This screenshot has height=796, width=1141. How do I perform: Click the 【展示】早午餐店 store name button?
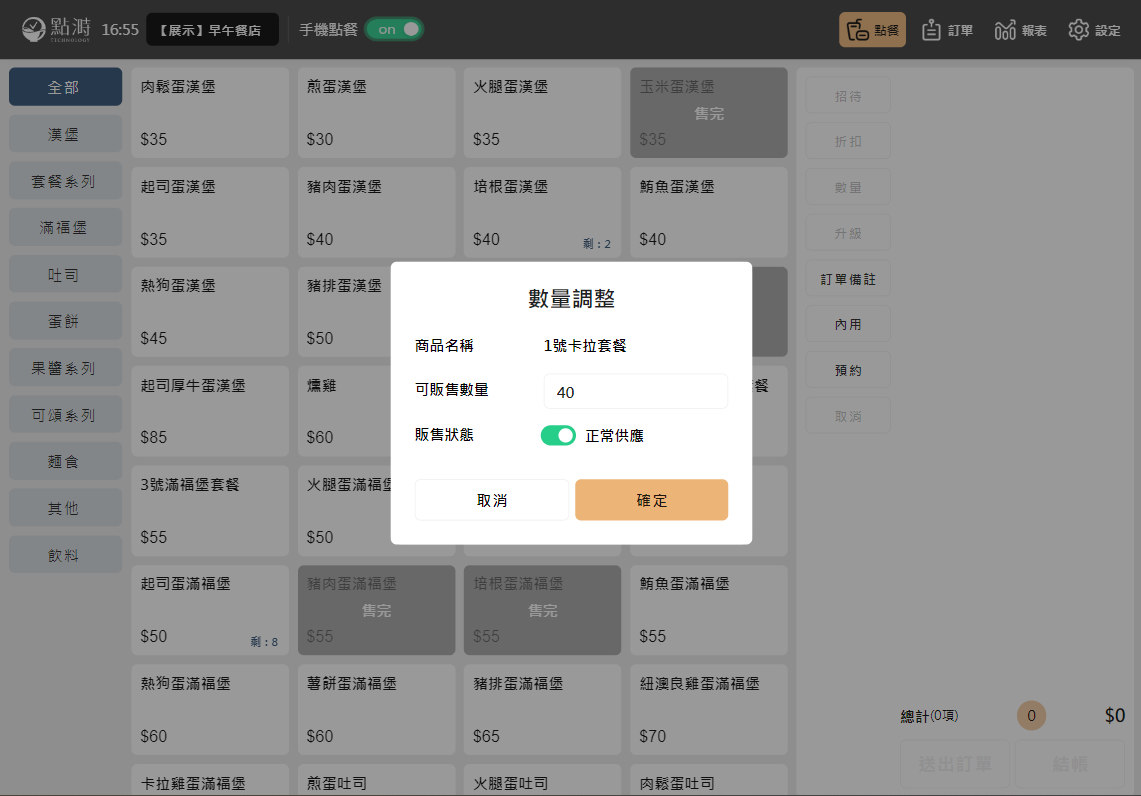(x=212, y=30)
